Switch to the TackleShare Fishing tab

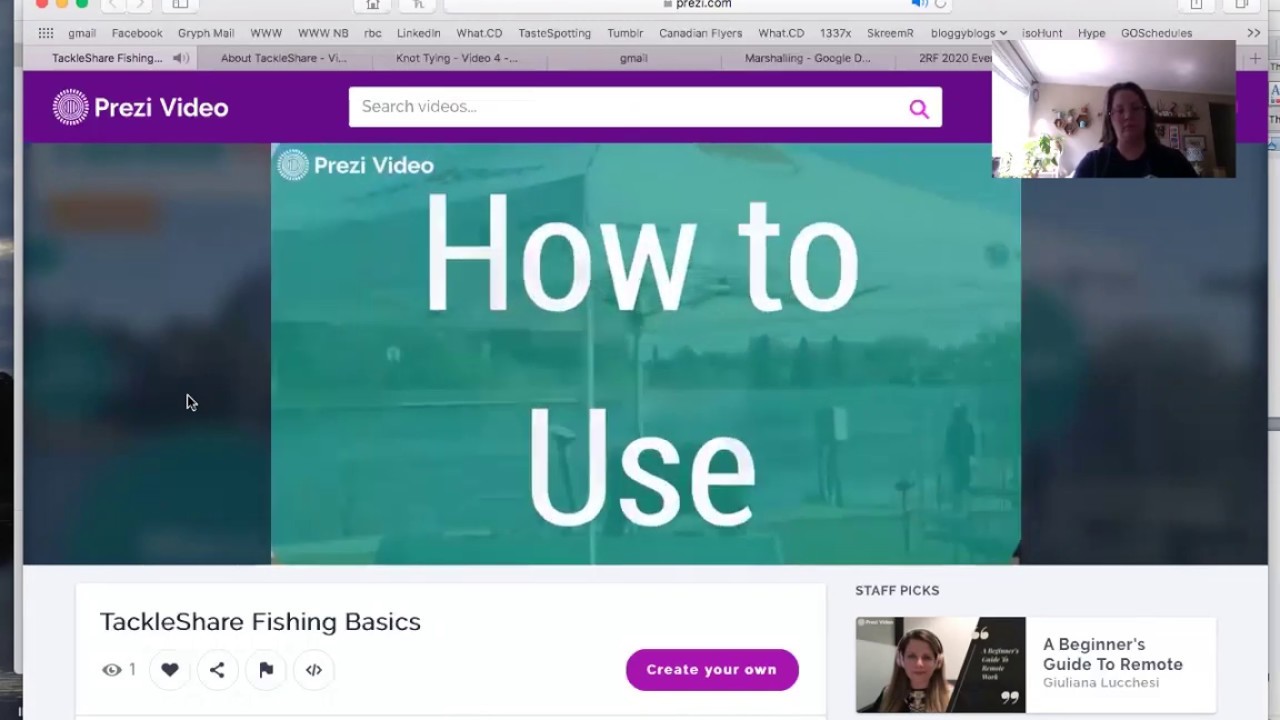(108, 58)
